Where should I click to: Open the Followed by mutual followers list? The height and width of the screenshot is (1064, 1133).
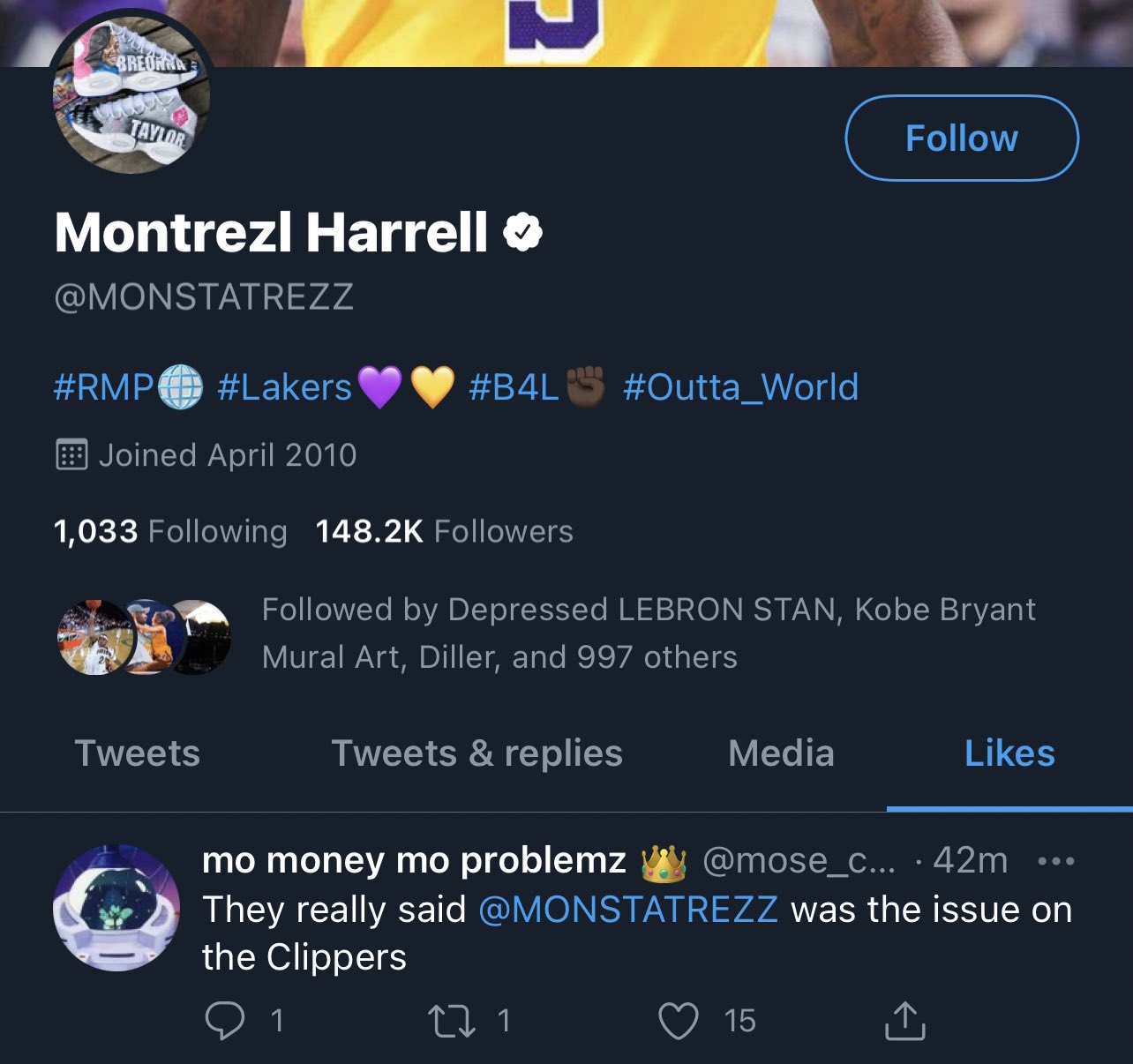(649, 633)
